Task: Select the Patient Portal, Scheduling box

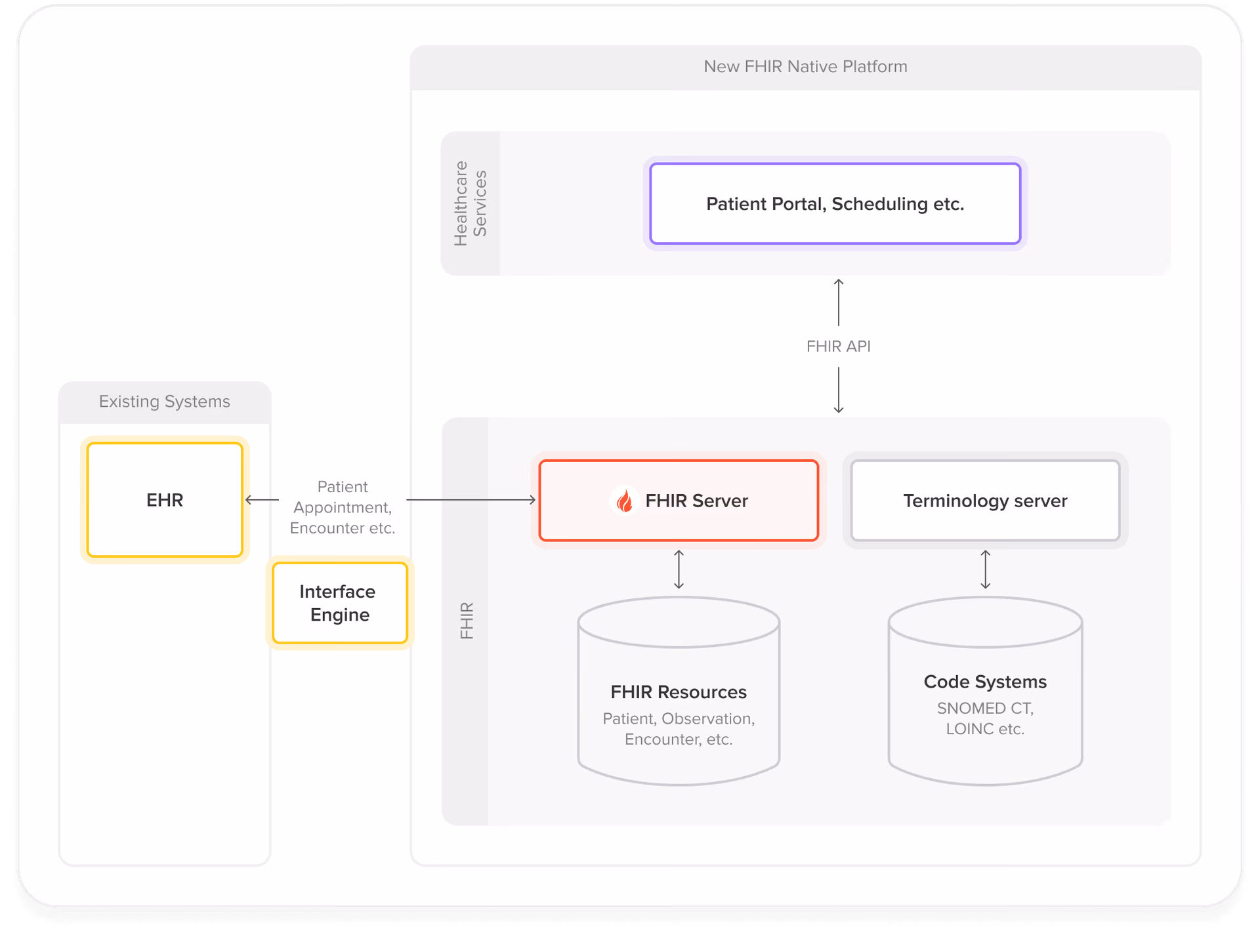Action: point(835,204)
